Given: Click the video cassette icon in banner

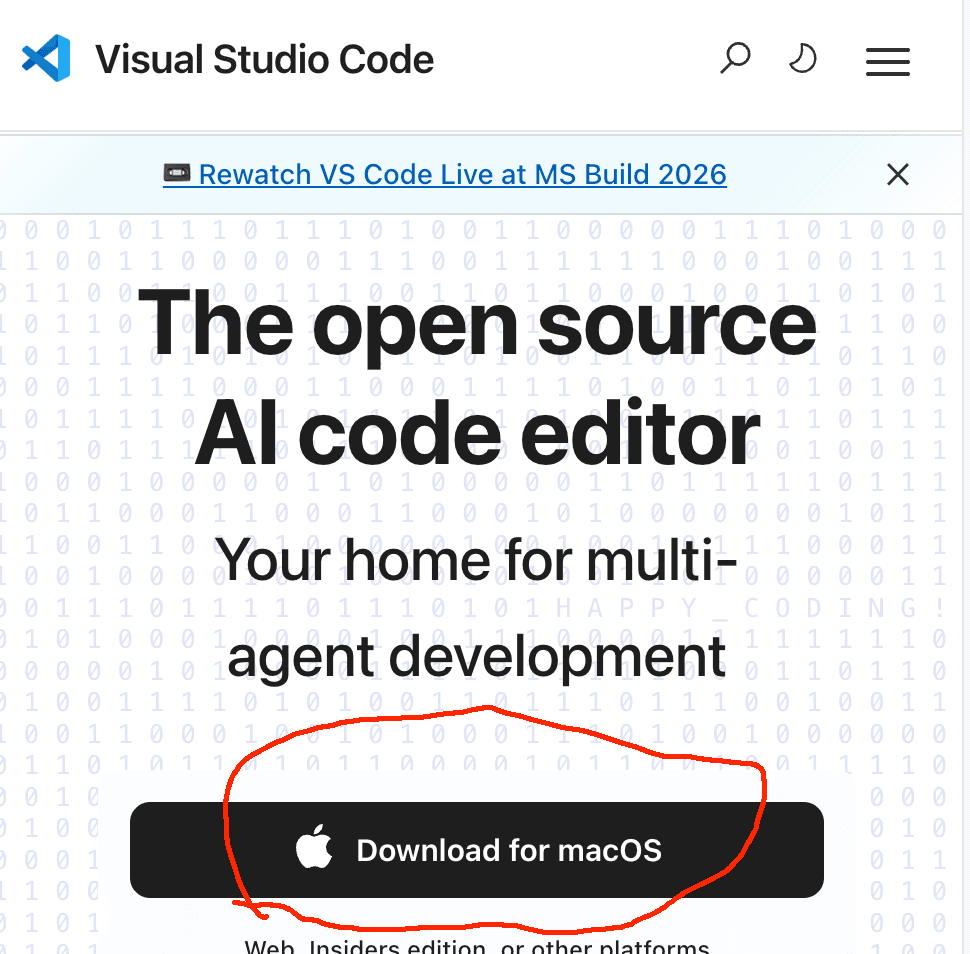Looking at the screenshot, I should [177, 173].
